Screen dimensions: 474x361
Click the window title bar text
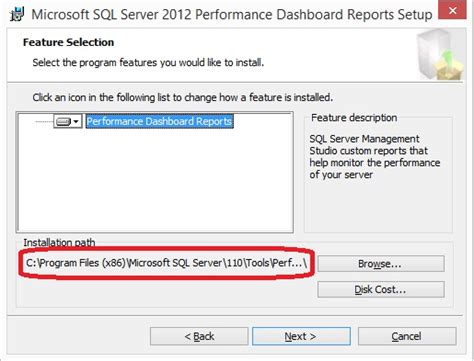click(232, 14)
